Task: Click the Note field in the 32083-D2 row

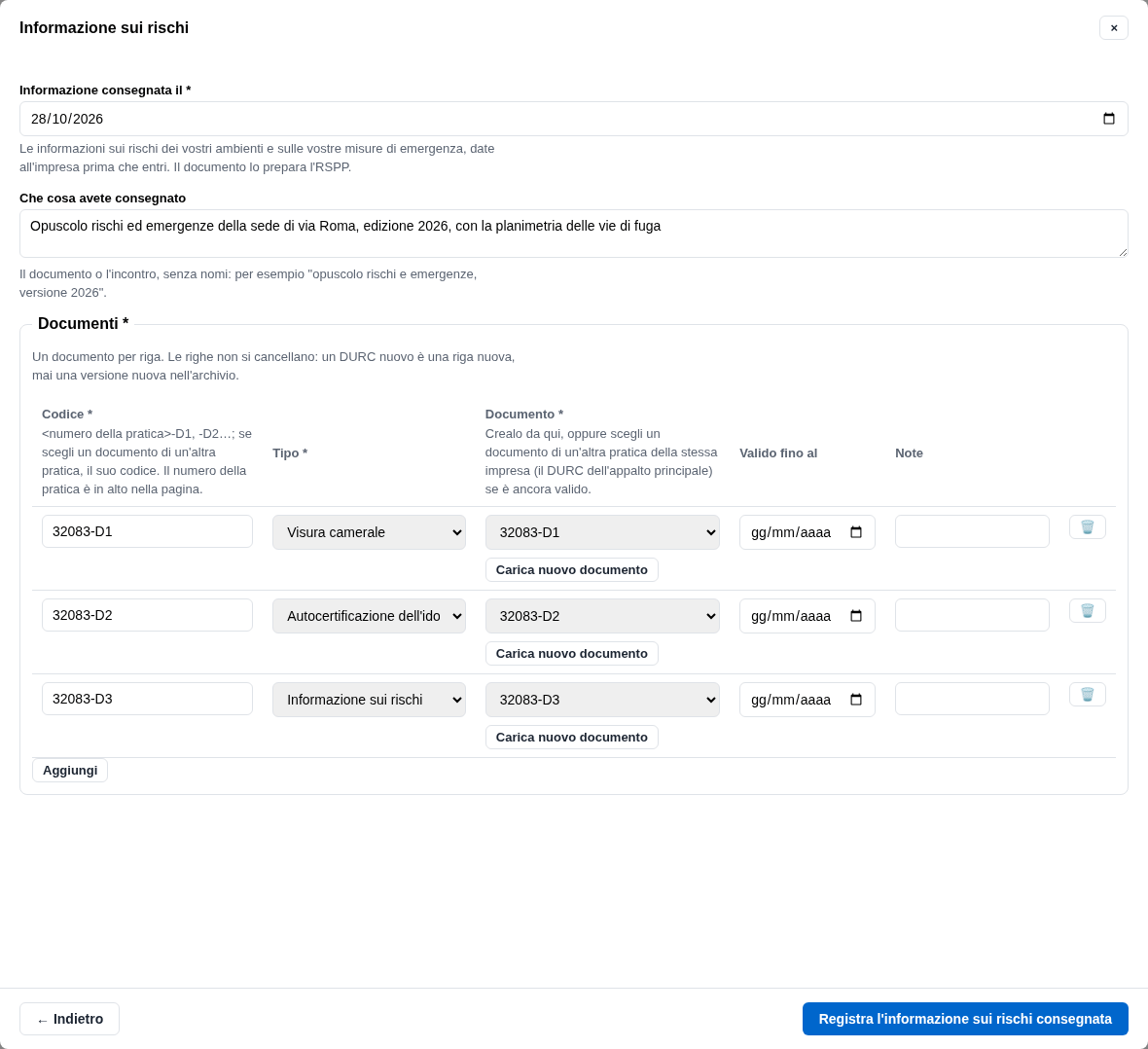Action: tap(972, 615)
